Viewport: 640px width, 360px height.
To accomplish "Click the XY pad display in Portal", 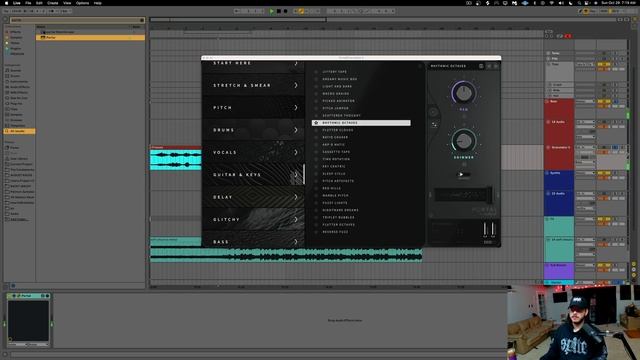I will click(x=462, y=195).
